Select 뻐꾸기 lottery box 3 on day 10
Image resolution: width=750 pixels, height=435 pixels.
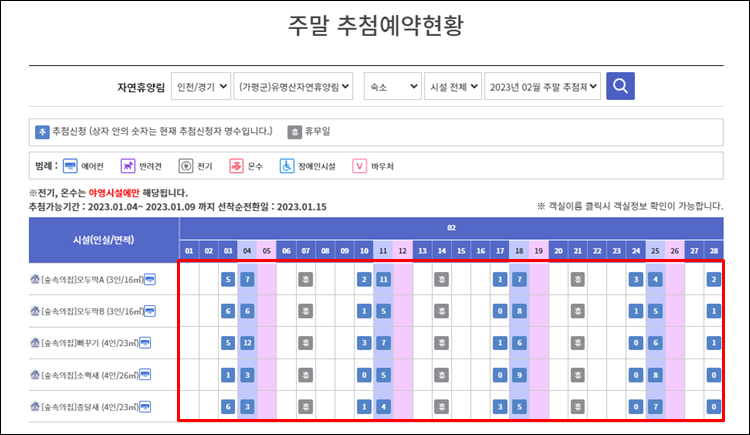[364, 343]
